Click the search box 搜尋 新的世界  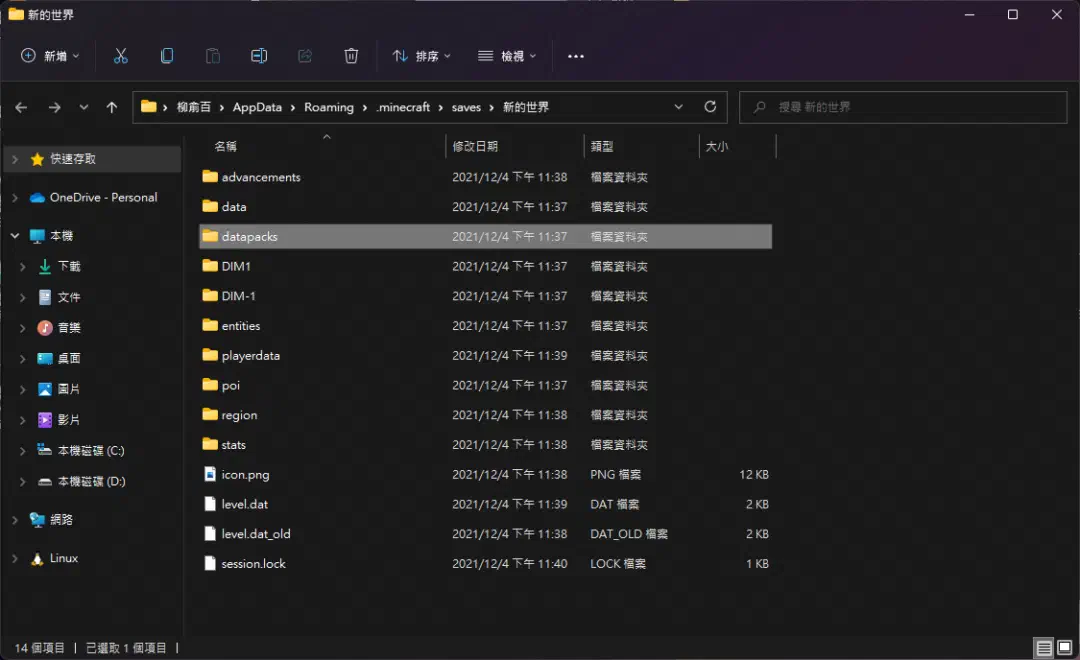pos(903,107)
